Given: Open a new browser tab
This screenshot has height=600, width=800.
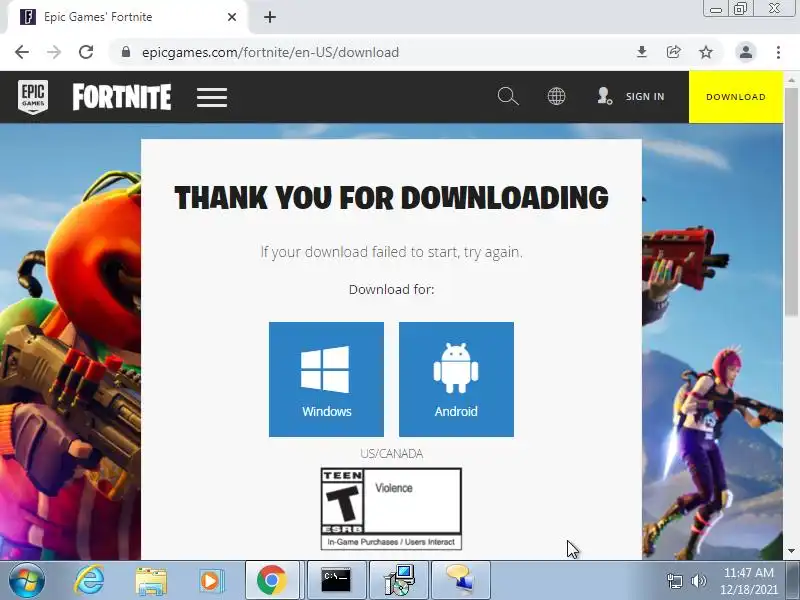Looking at the screenshot, I should point(270,17).
